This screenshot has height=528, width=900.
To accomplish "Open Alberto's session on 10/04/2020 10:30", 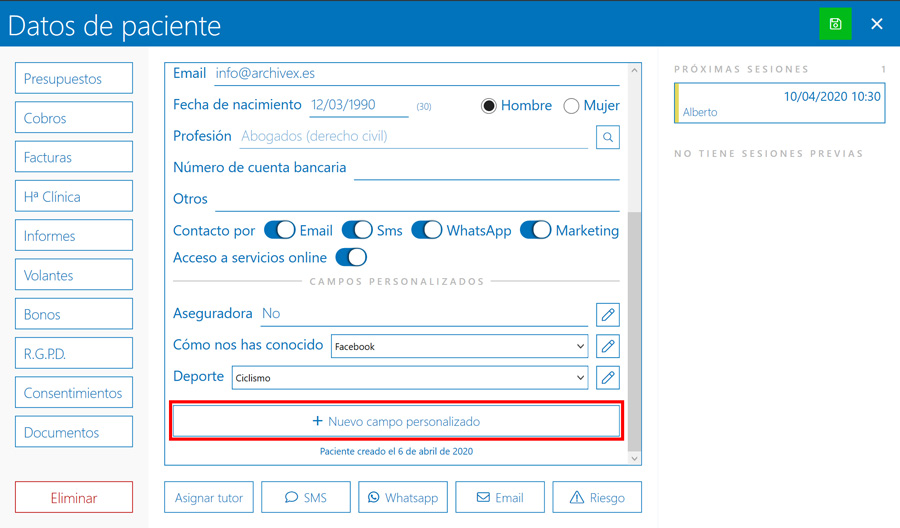I will (779, 103).
